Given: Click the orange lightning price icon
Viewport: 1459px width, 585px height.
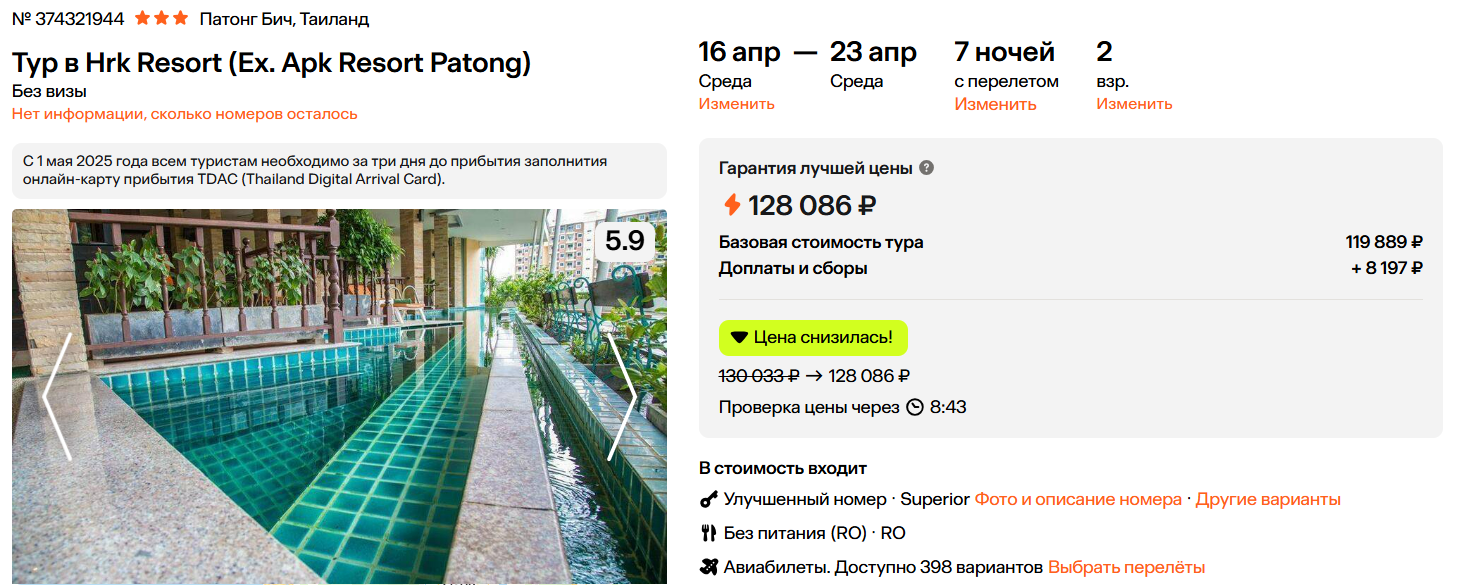Looking at the screenshot, I should pos(732,205).
